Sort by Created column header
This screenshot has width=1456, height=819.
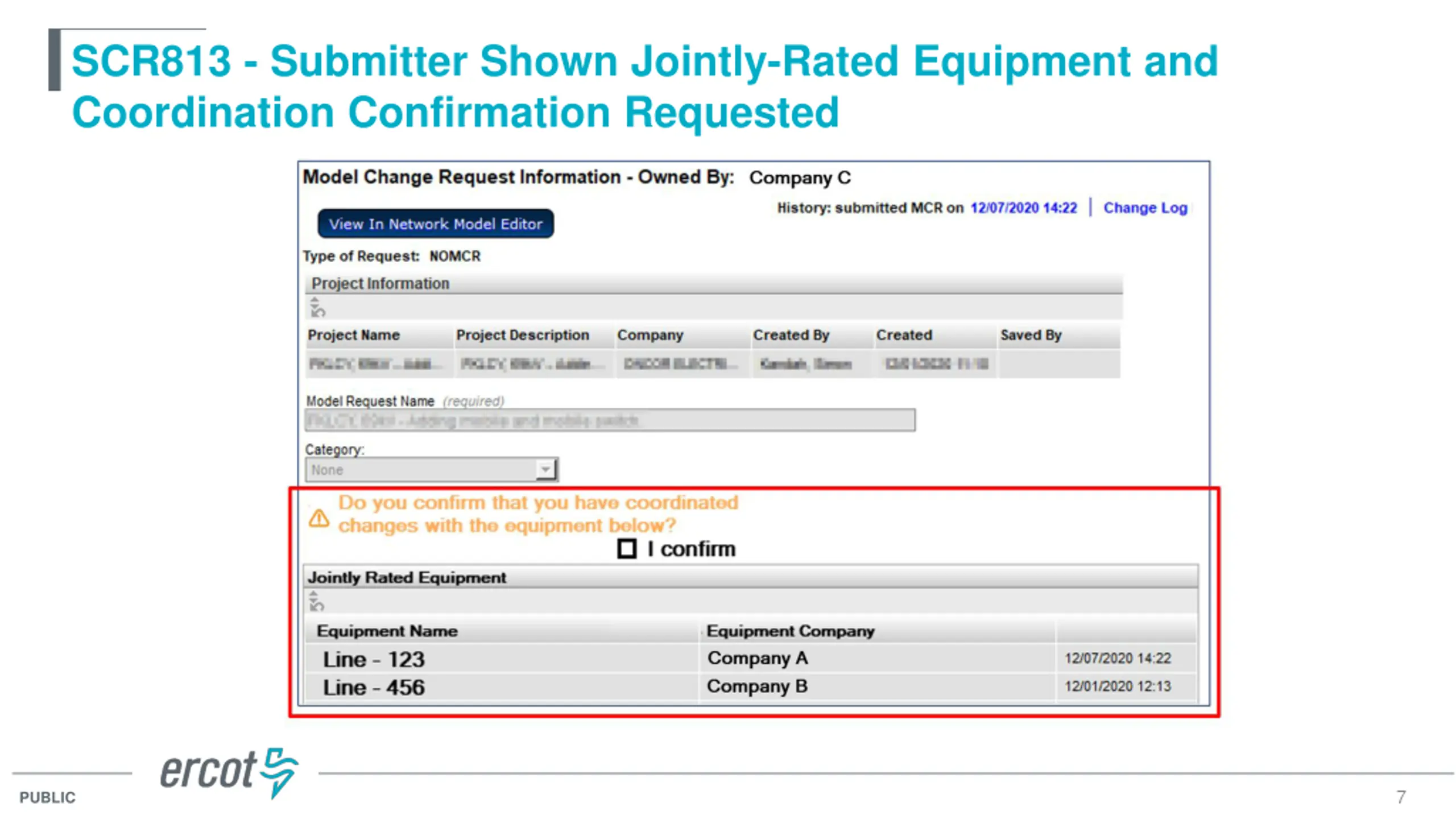click(x=936, y=335)
